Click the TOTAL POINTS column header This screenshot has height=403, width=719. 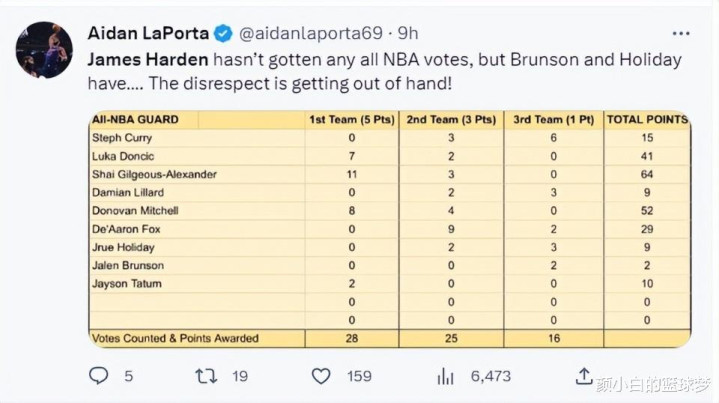647,120
